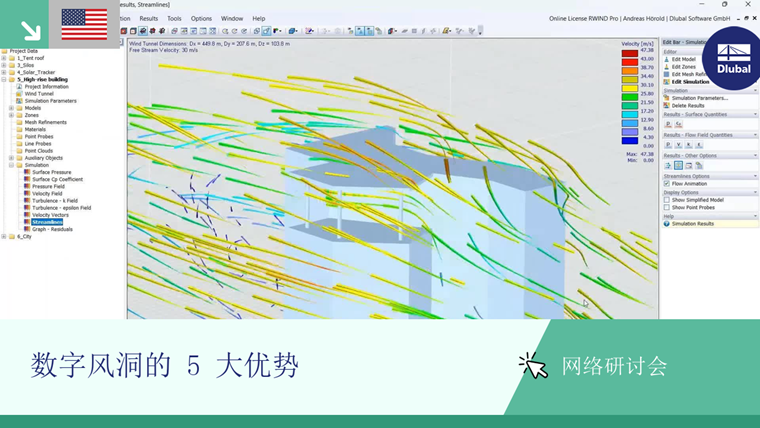Screen dimensions: 760x428
Task: Open Simulation Results help link
Action: [693, 224]
